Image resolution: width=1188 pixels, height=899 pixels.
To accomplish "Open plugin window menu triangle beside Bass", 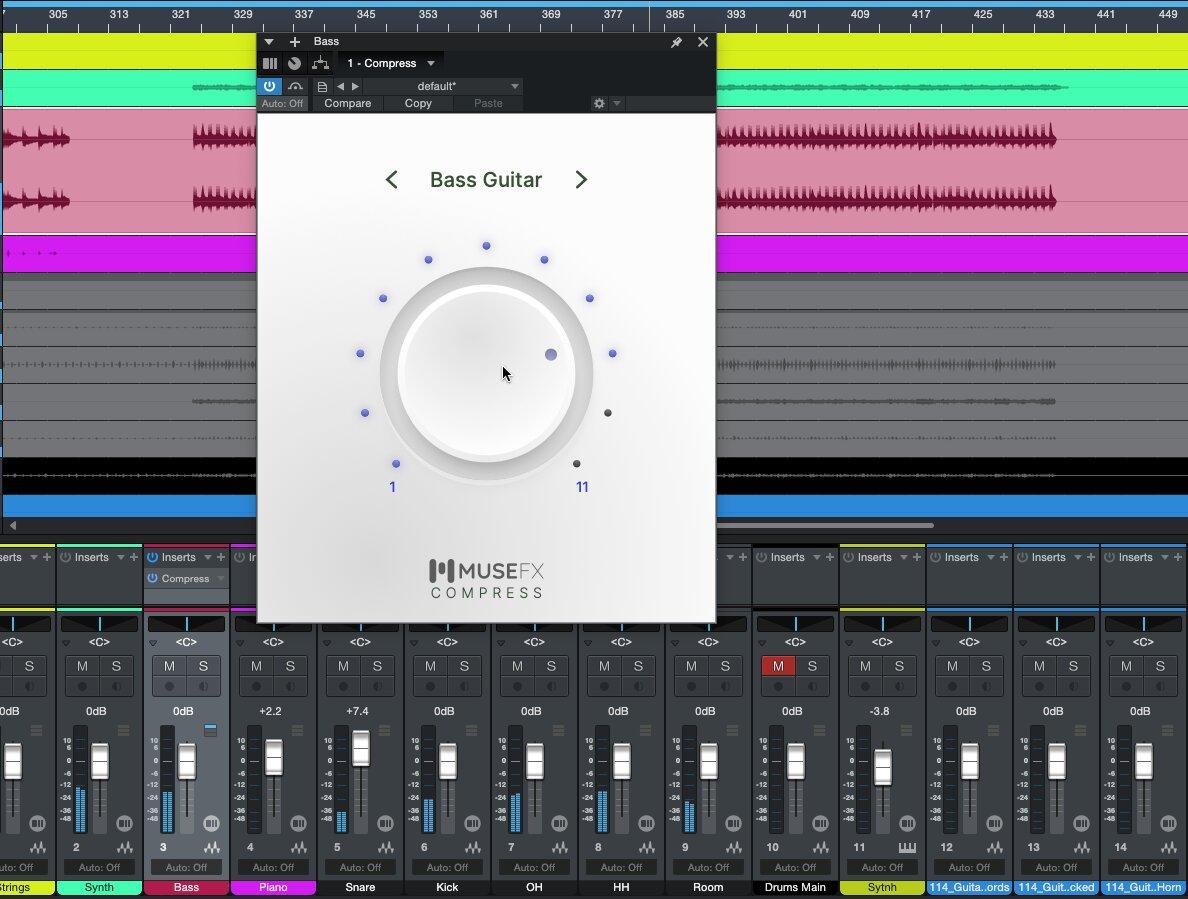I will click(x=269, y=42).
